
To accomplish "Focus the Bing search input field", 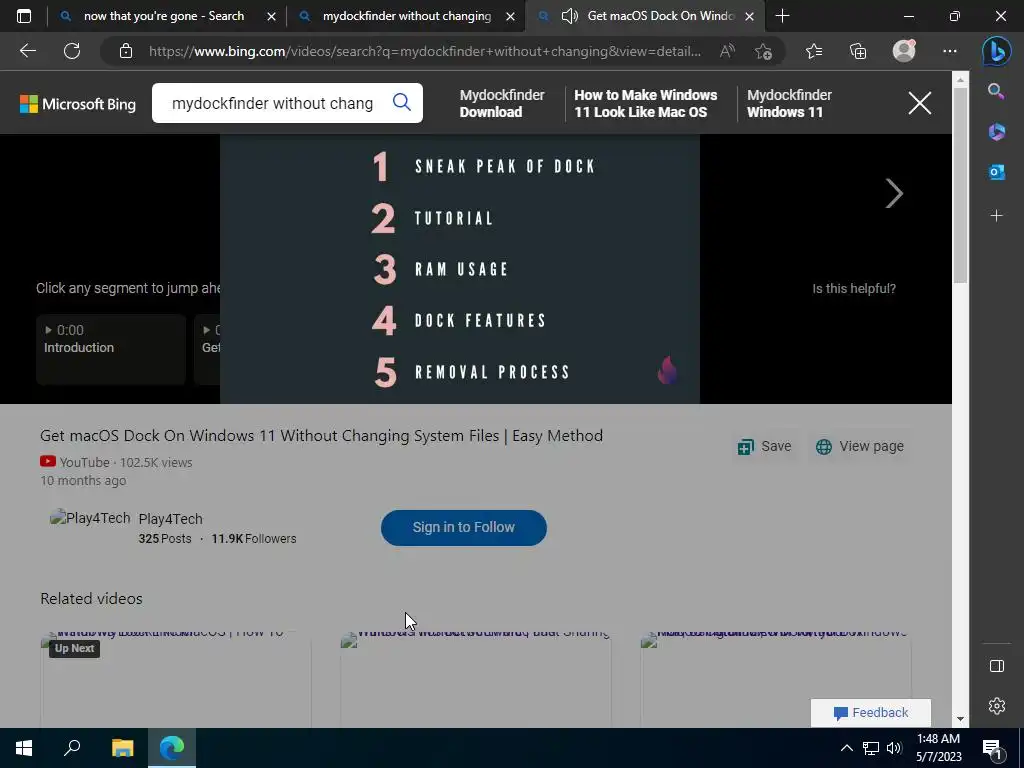I will 272,103.
